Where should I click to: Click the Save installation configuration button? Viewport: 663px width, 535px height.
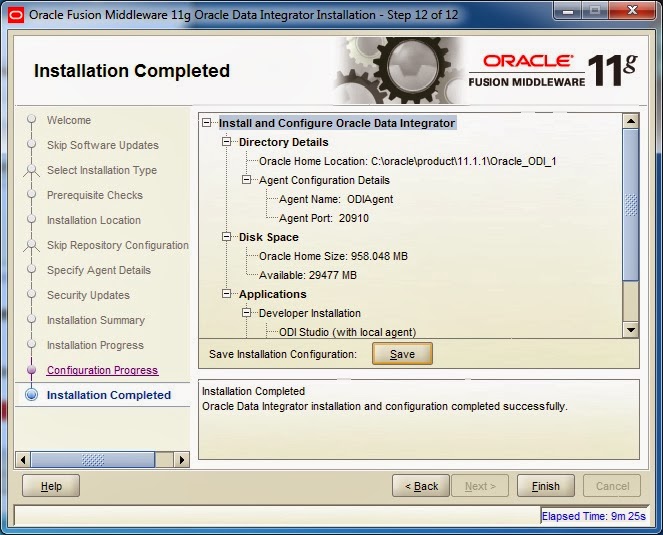tap(402, 354)
